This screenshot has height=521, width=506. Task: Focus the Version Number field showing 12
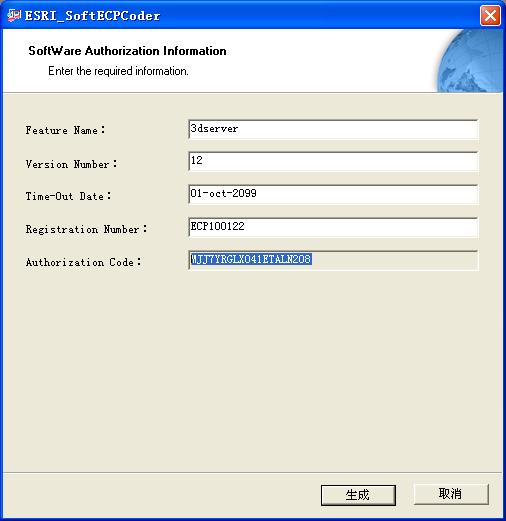click(333, 161)
